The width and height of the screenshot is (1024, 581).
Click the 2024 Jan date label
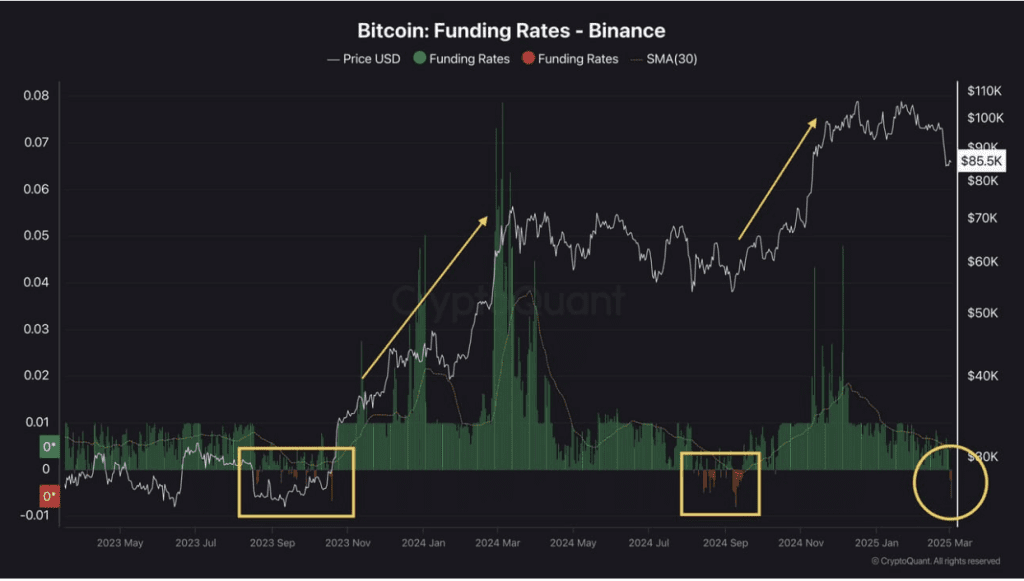[423, 543]
